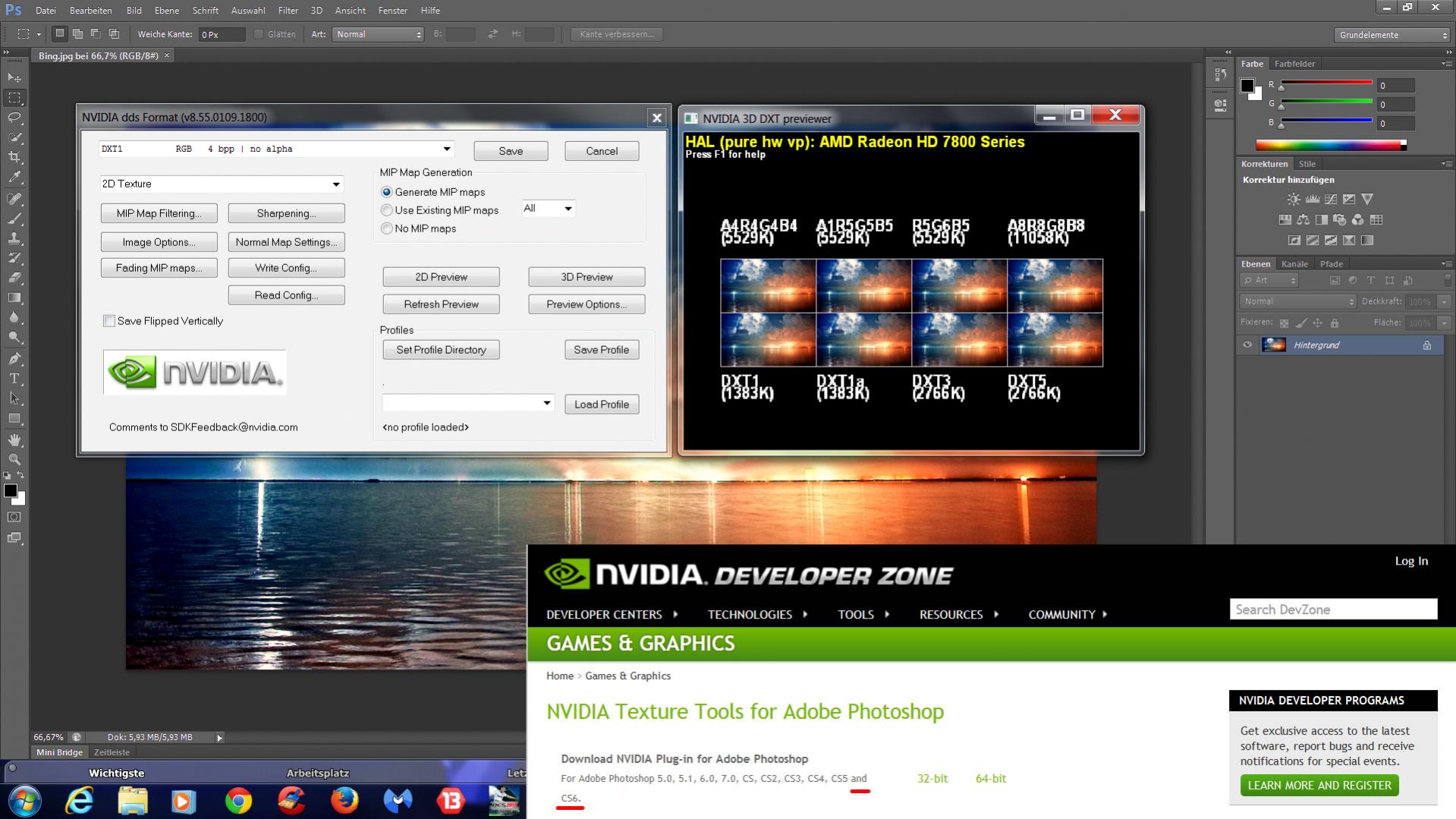
Task: Open the Windows Start menu
Action: tap(24, 801)
